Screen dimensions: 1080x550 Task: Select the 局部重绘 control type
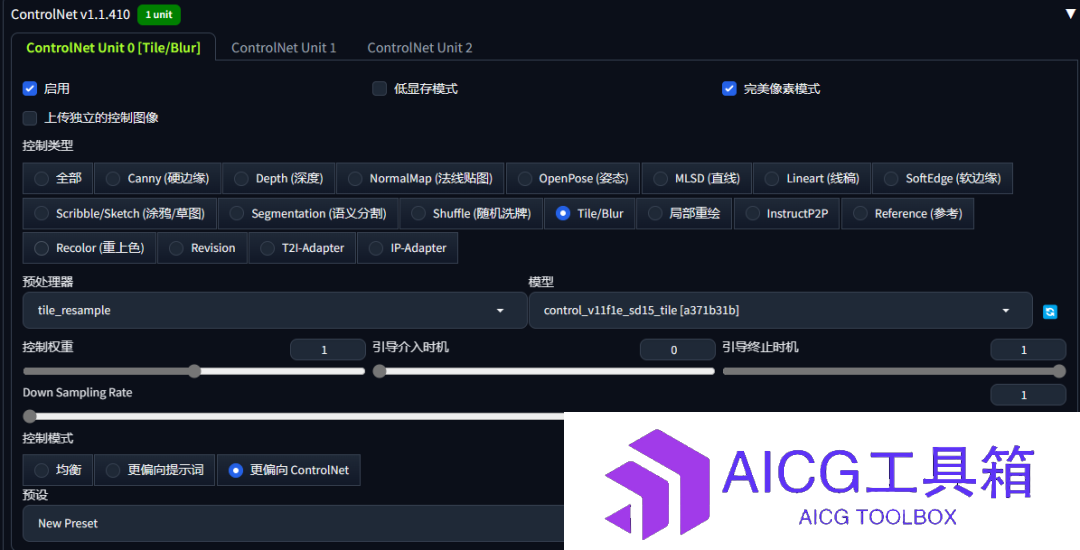684,213
